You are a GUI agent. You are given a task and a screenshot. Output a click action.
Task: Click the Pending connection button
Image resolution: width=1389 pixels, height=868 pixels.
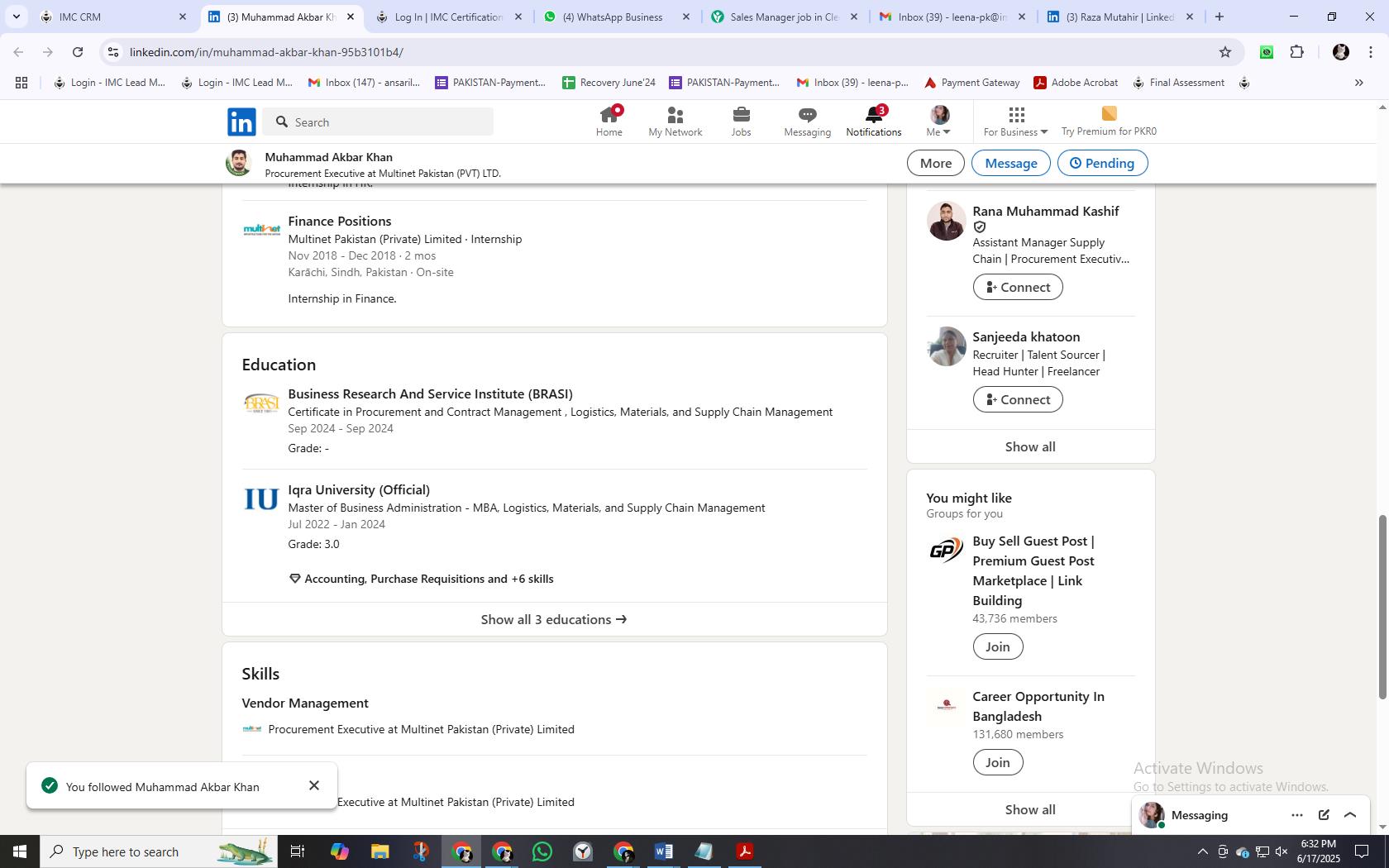[x=1102, y=163]
